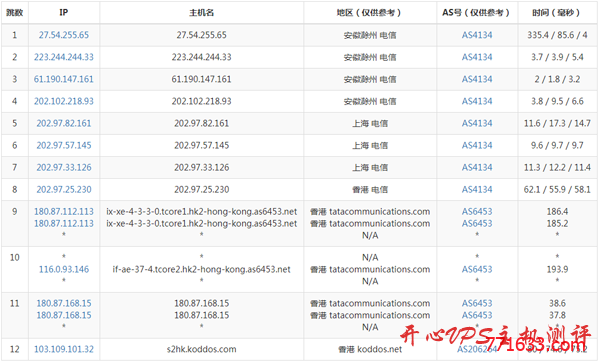Image resolution: width=600 pixels, height=363 pixels.
Task: Click the AS4134 link in hop 2 row
Action: 477,57
